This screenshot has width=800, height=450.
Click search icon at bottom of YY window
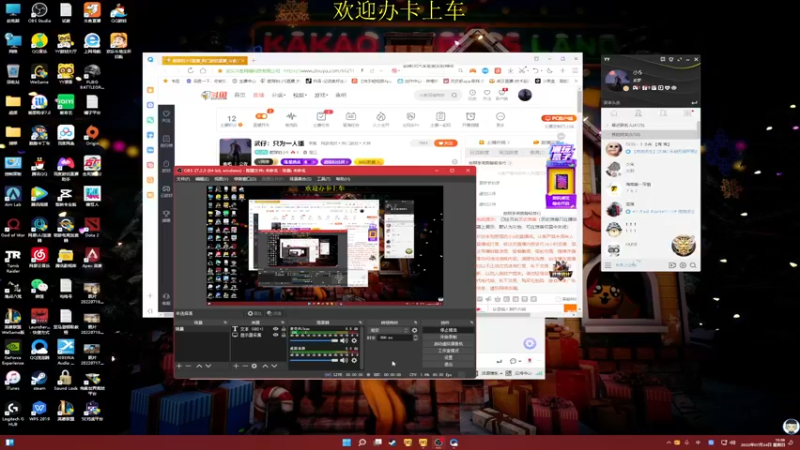(693, 265)
